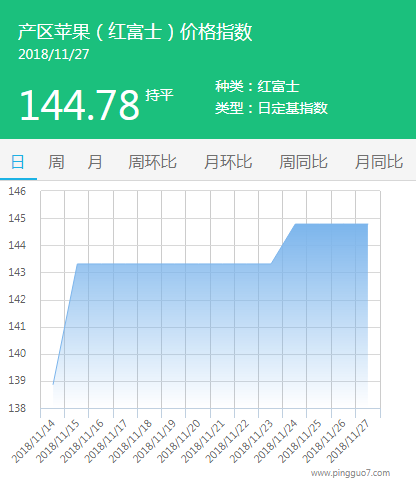
Task: Click the 类型：日定基指数 label
Action: [x=271, y=108]
